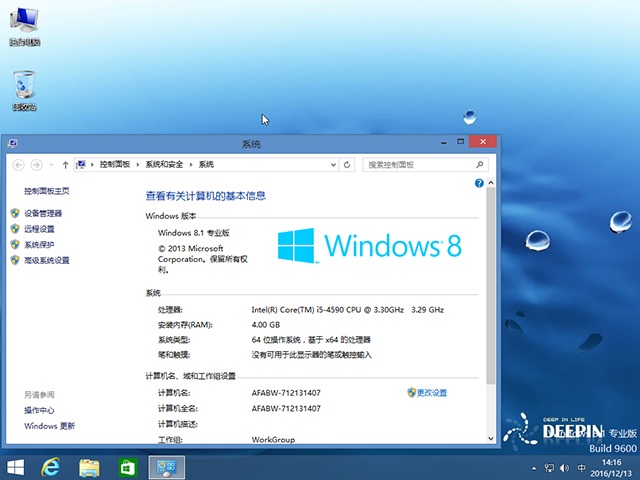Click the 更改设置 link
Screen dimensions: 640x480
coord(432,393)
